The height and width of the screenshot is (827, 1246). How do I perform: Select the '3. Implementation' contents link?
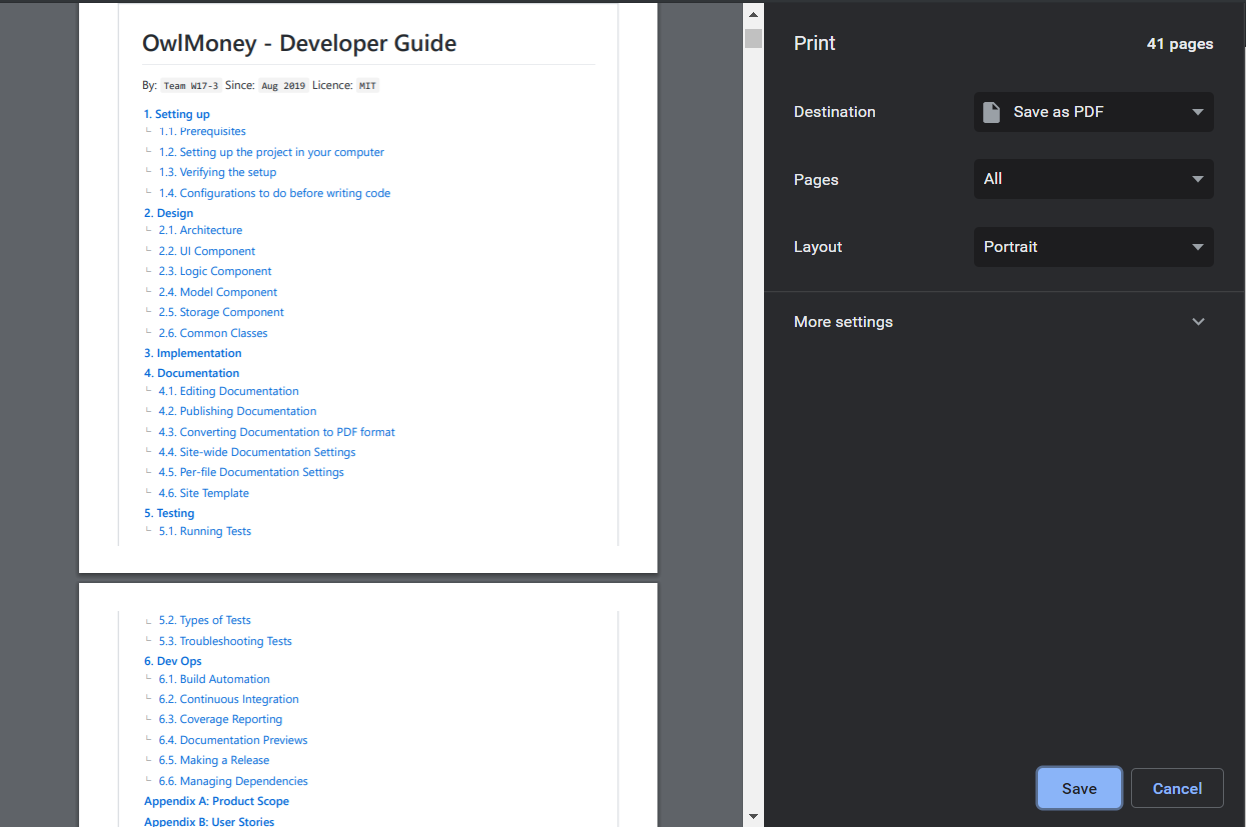[193, 353]
